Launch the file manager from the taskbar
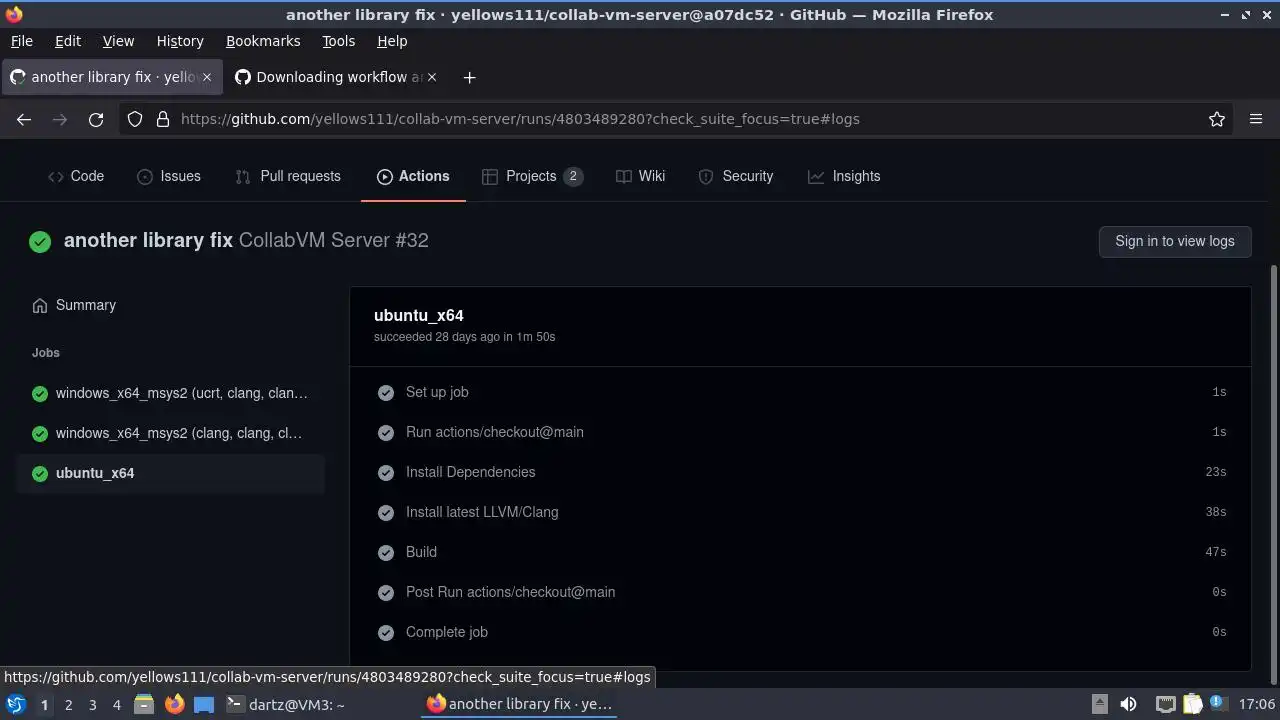The height and width of the screenshot is (720, 1280). click(144, 704)
